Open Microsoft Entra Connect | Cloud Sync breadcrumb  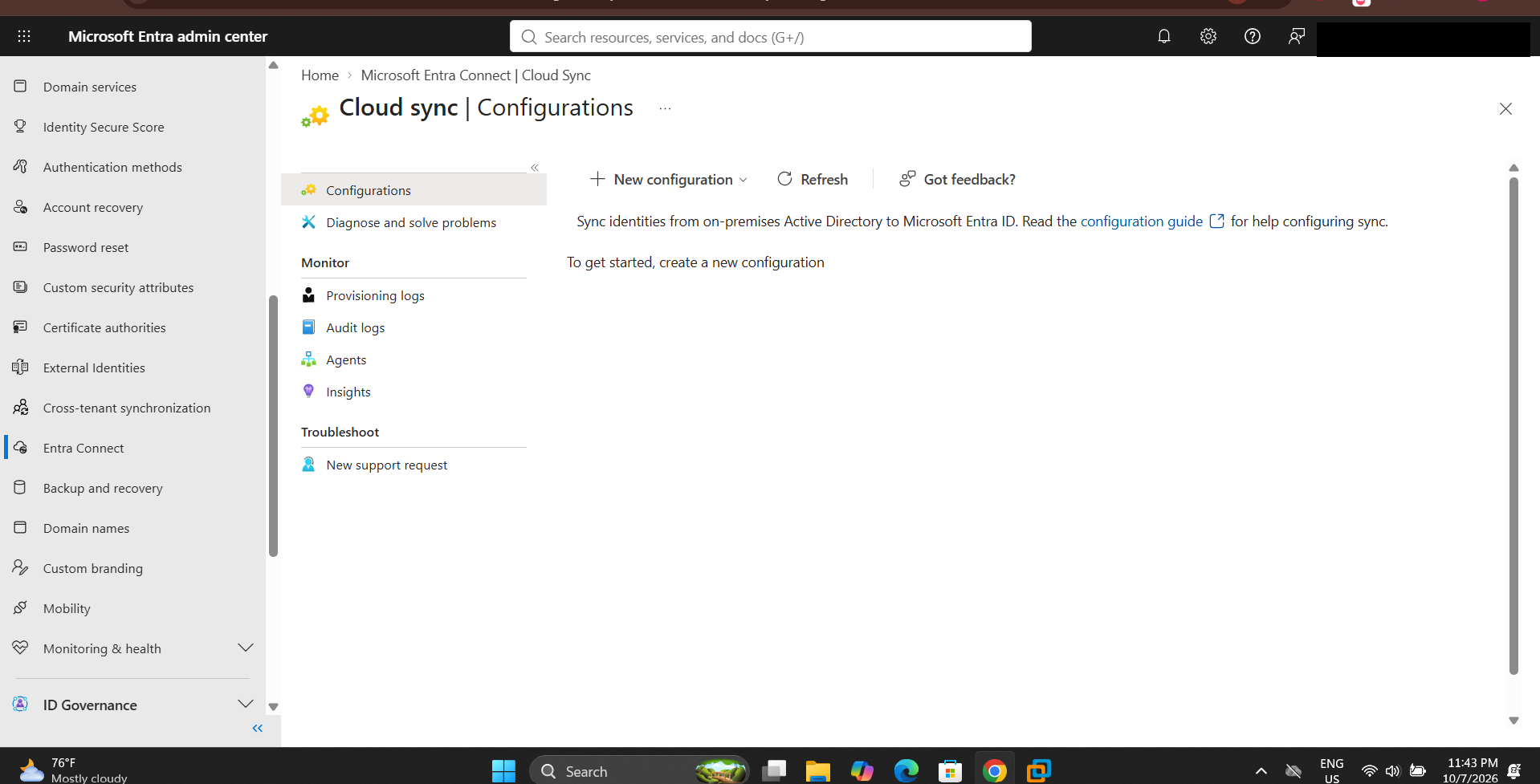(475, 75)
